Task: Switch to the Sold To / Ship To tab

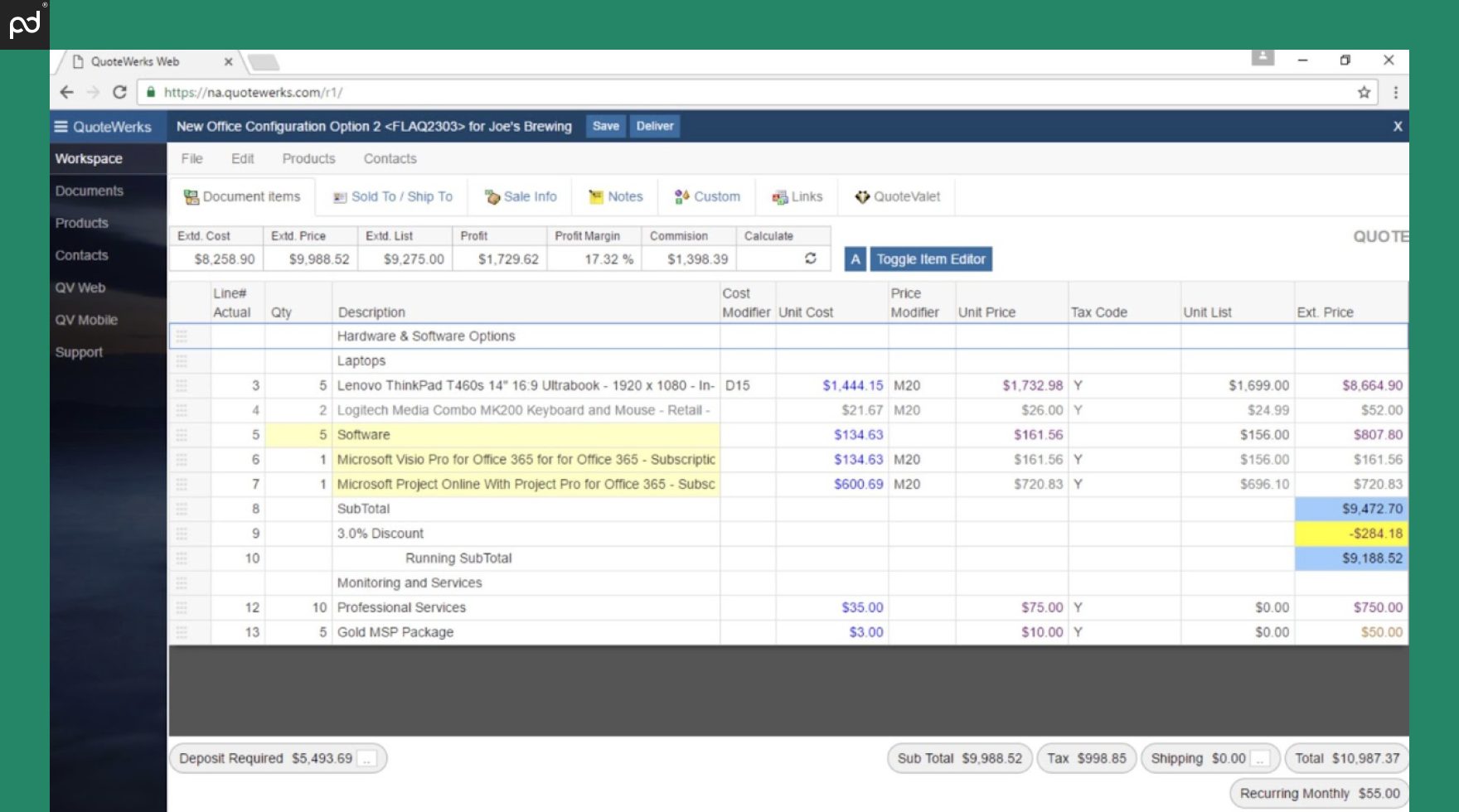Action: coord(393,196)
